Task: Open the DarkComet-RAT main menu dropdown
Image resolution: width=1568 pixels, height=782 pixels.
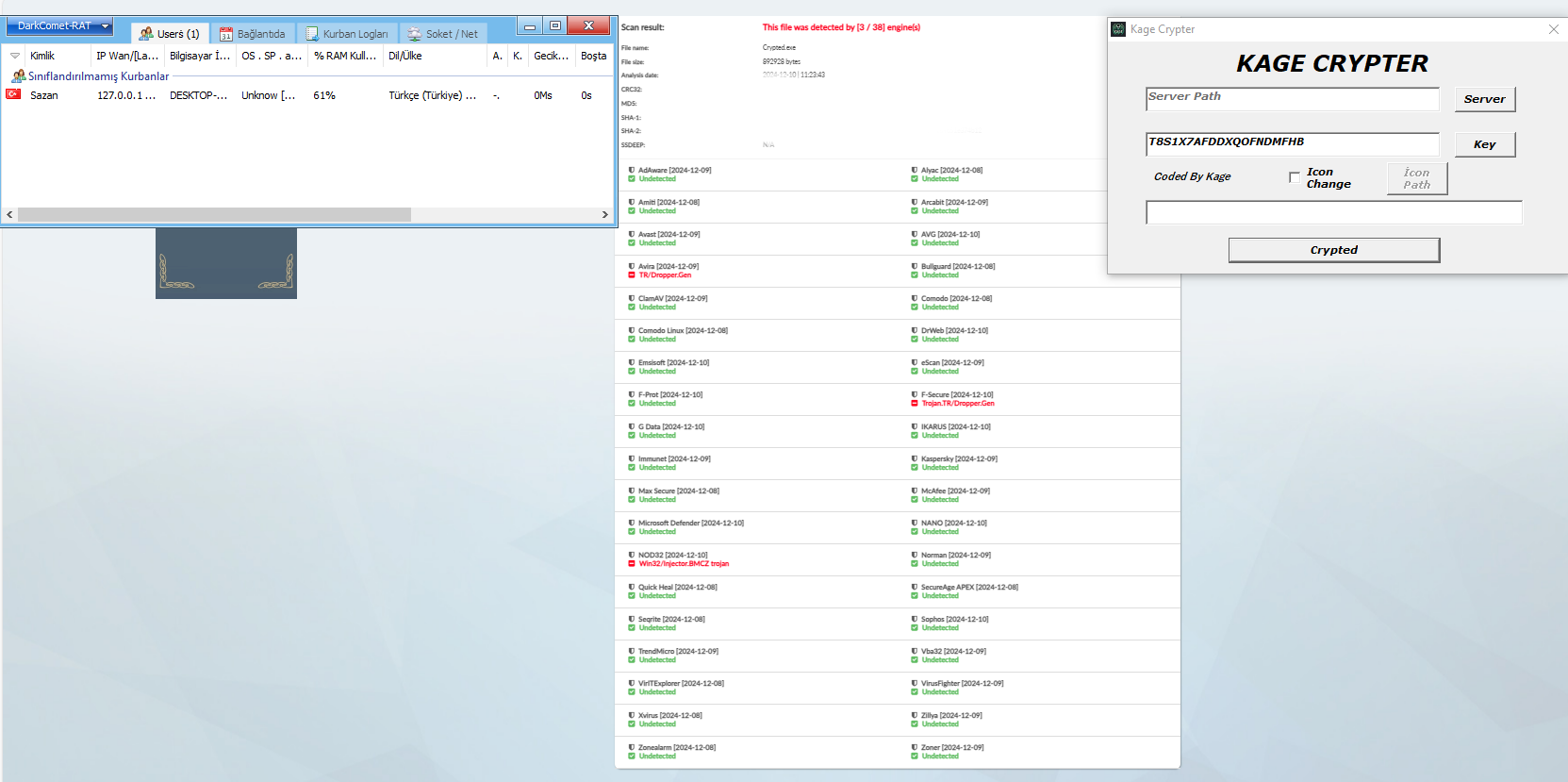Action: click(59, 25)
